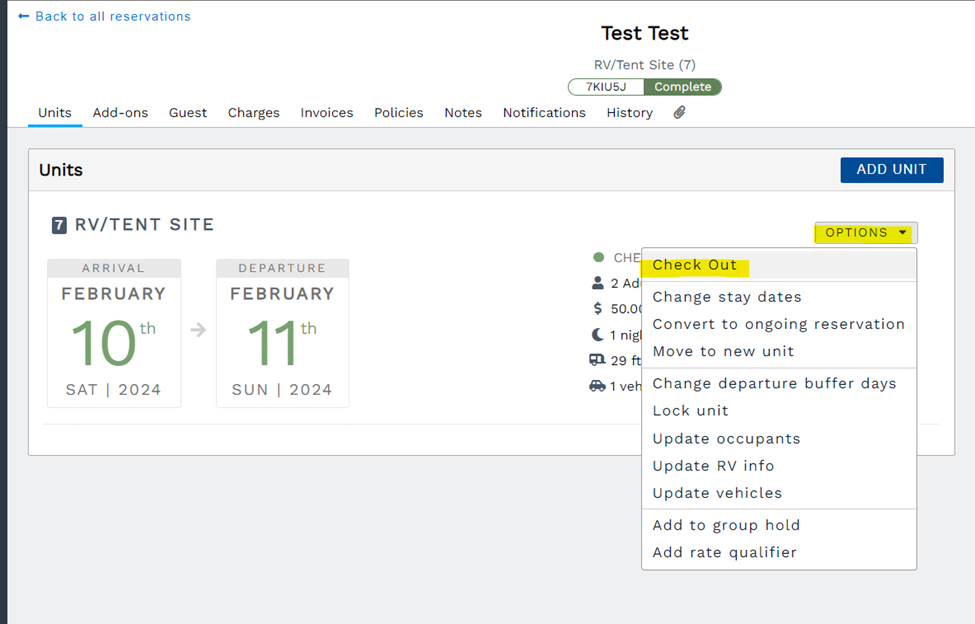Image resolution: width=975 pixels, height=624 pixels.
Task: Switch to the Notifications tab
Action: click(544, 112)
